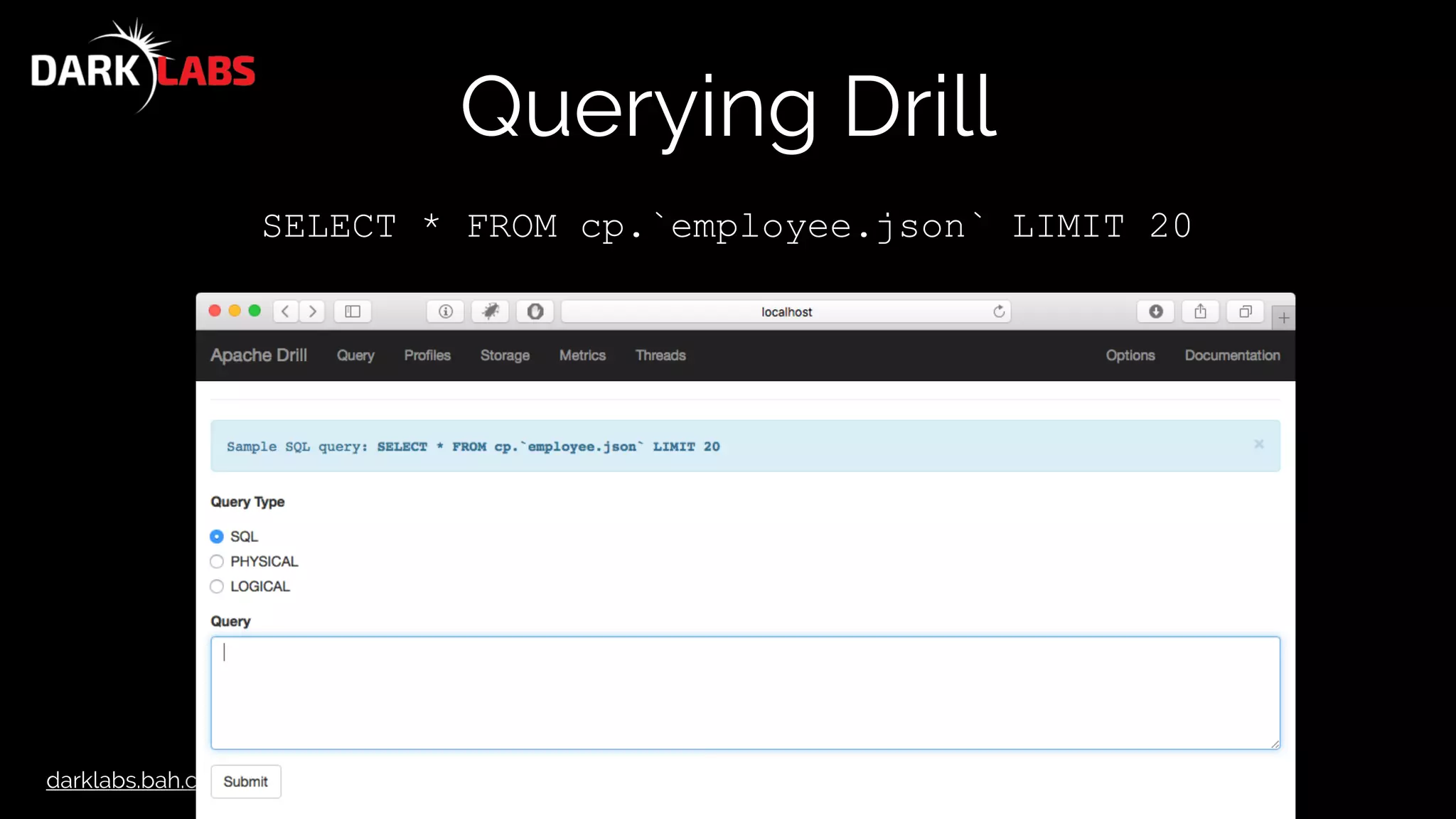Screen dimensions: 1456x819
Task: Click the sample SQL query text
Action: (x=473, y=446)
